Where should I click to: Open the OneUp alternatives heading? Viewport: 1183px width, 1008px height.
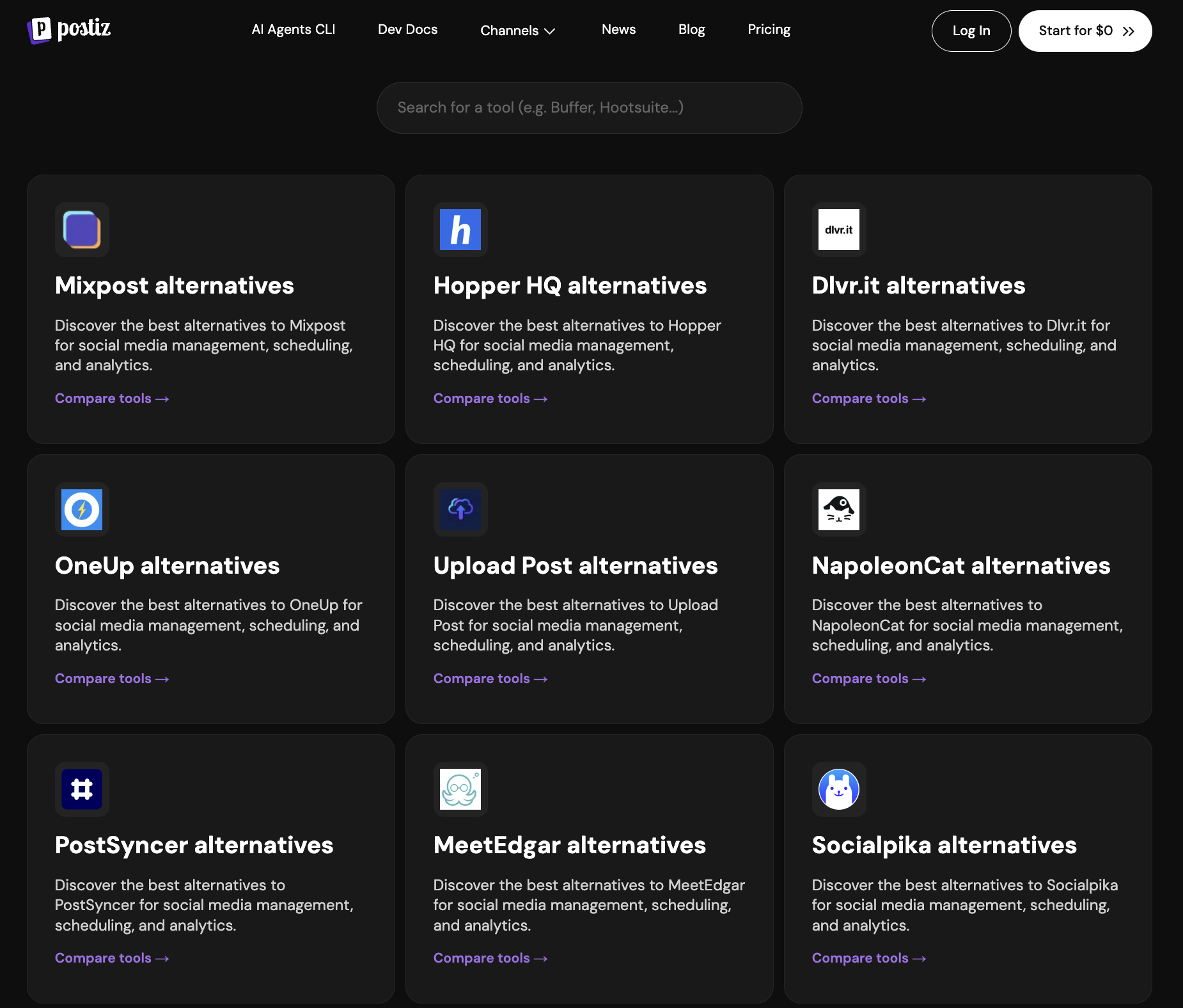pyautogui.click(x=168, y=566)
